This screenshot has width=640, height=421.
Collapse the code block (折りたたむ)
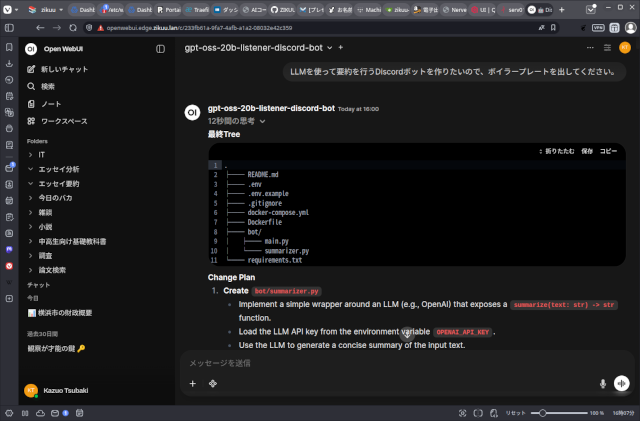tap(555, 151)
